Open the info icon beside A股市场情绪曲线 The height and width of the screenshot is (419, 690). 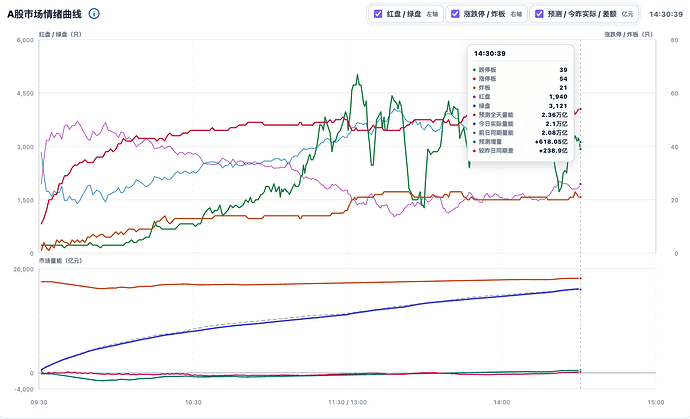pos(94,14)
